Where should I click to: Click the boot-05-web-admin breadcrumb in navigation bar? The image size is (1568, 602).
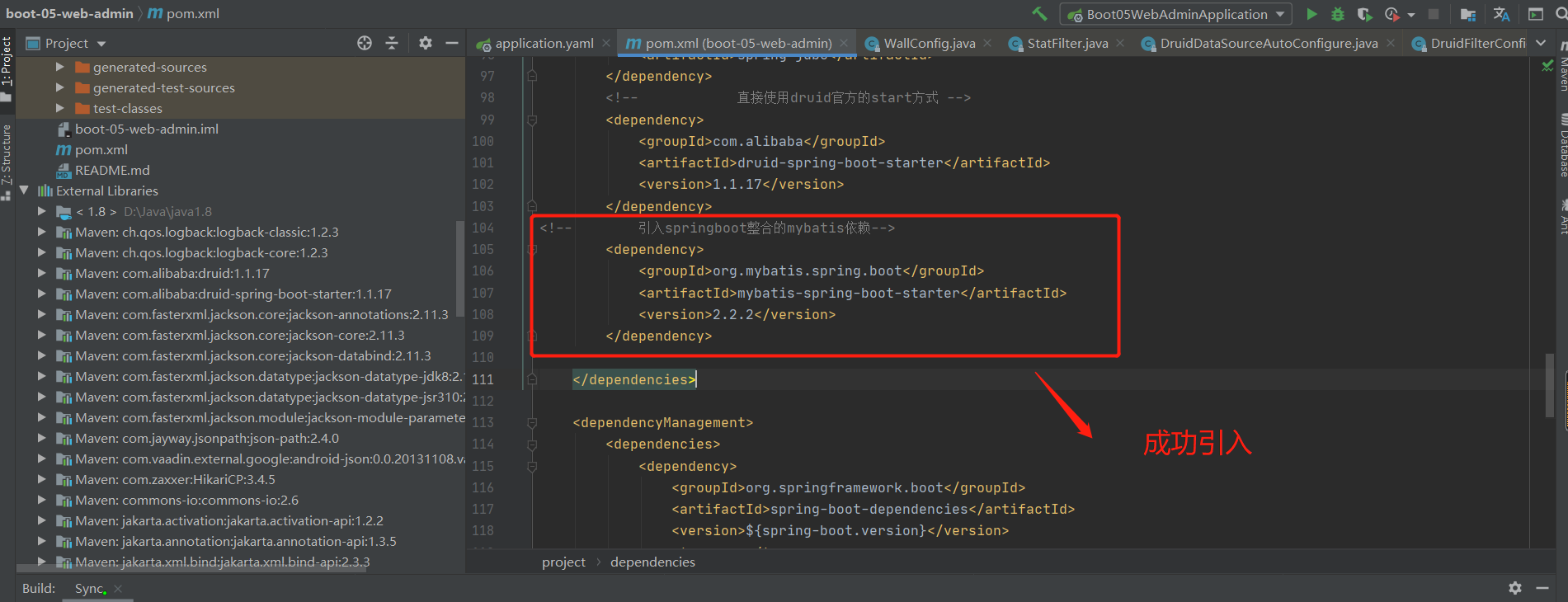click(x=69, y=13)
